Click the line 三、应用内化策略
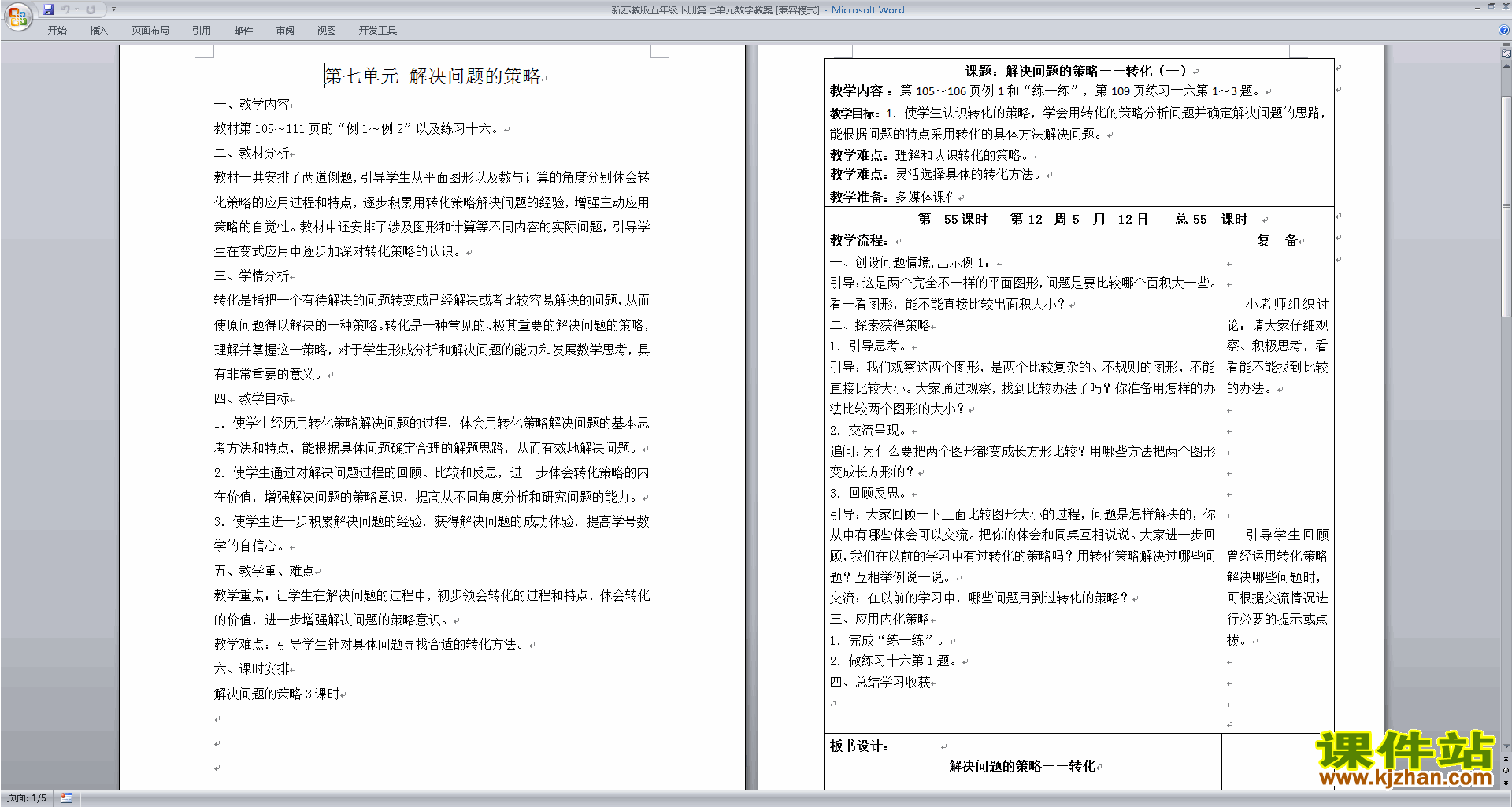 (x=880, y=619)
